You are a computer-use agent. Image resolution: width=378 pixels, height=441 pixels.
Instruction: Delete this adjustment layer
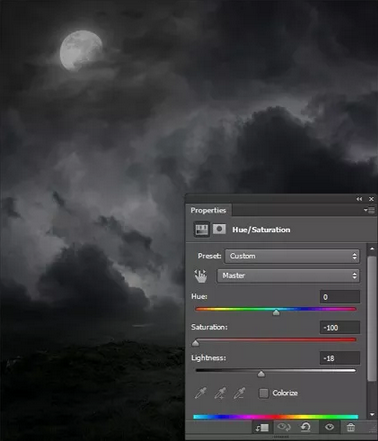point(351,427)
